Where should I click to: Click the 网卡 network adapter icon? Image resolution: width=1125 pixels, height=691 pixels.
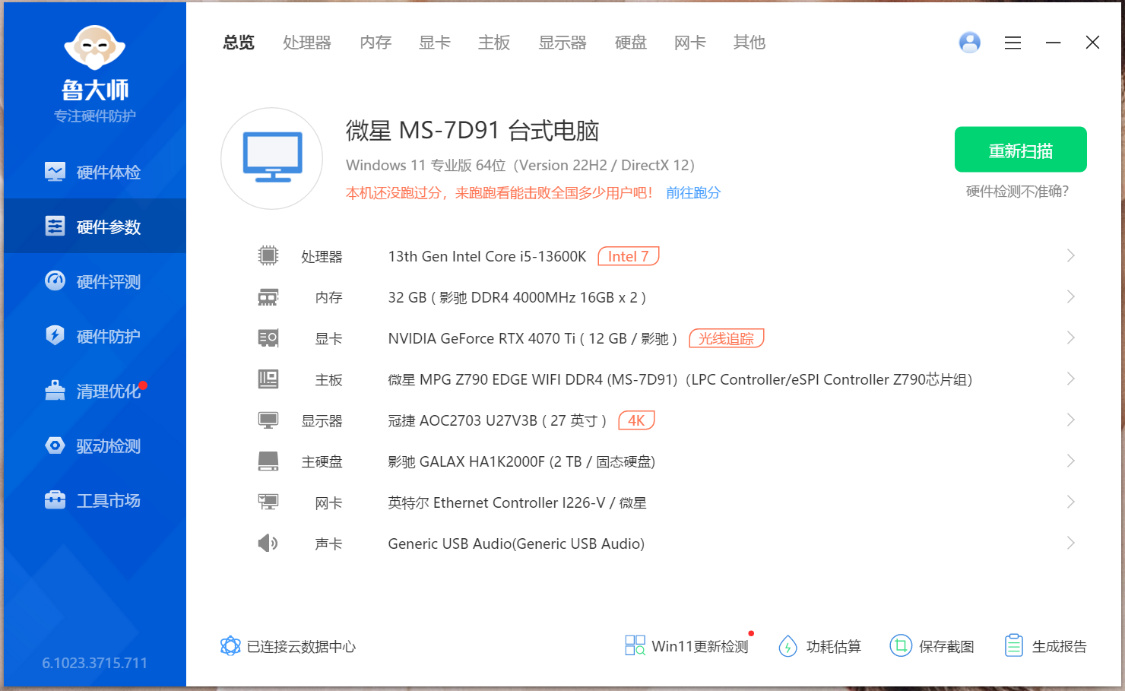pos(268,502)
